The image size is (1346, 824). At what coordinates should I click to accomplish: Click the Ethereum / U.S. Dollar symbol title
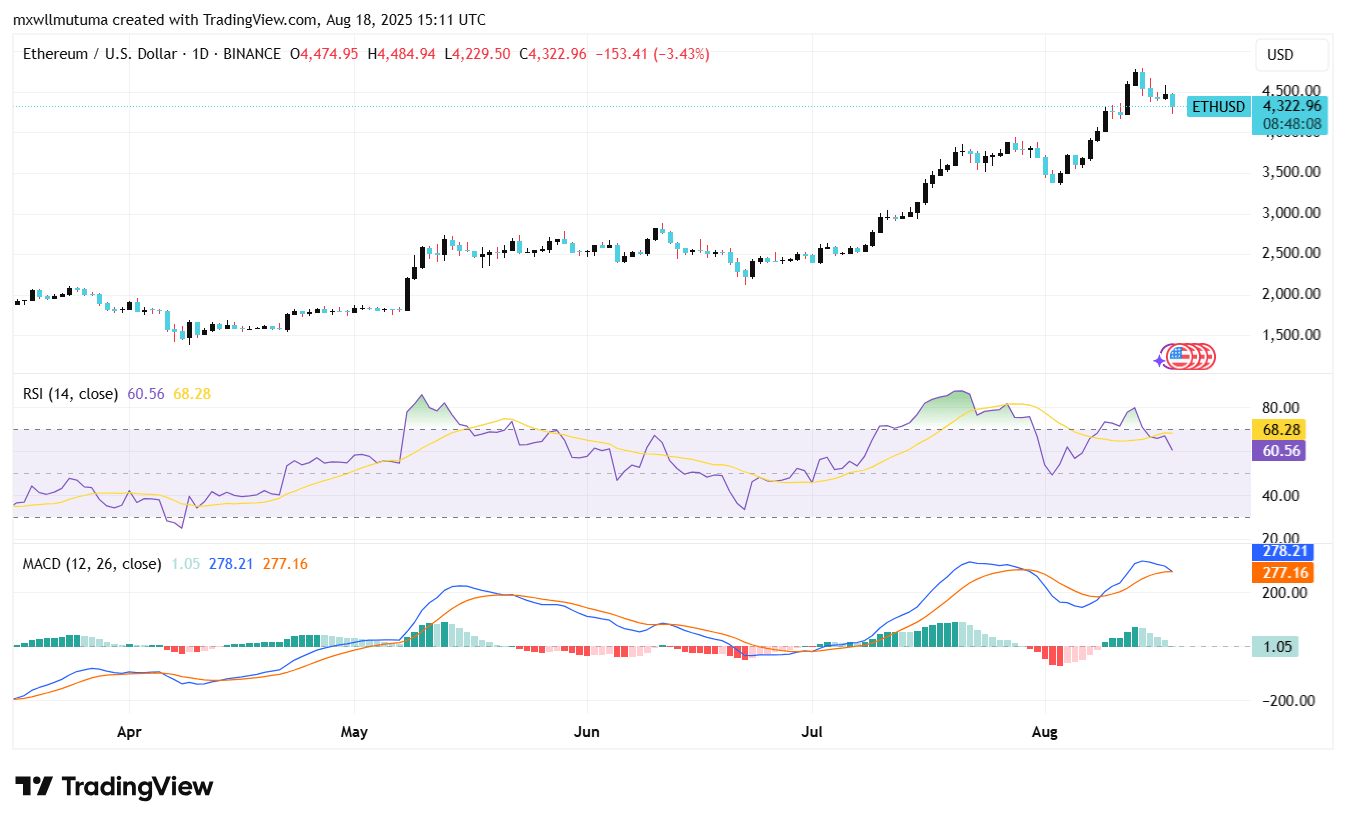coord(100,54)
